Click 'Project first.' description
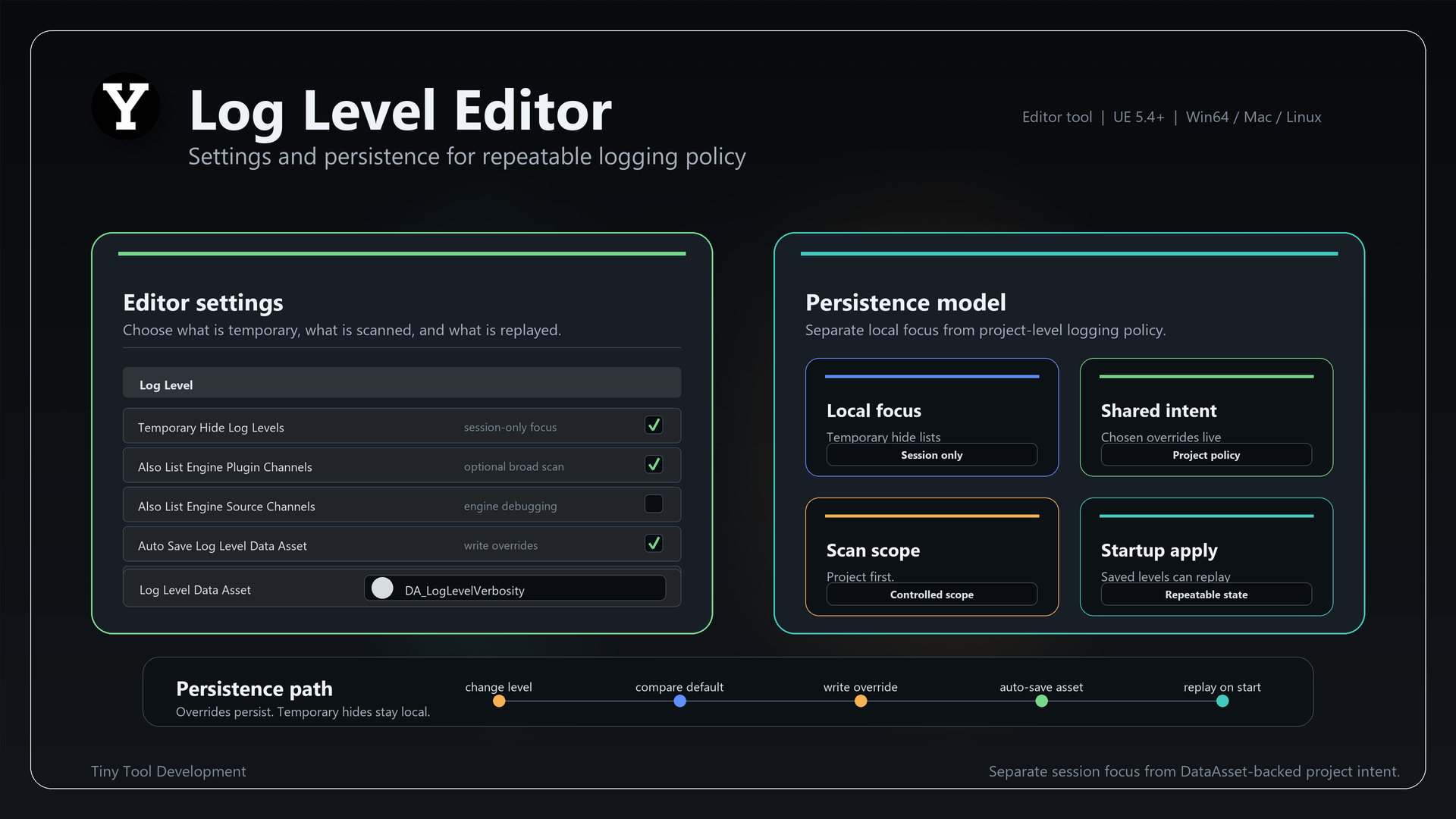Screen dimensions: 1456x819 click(860, 576)
